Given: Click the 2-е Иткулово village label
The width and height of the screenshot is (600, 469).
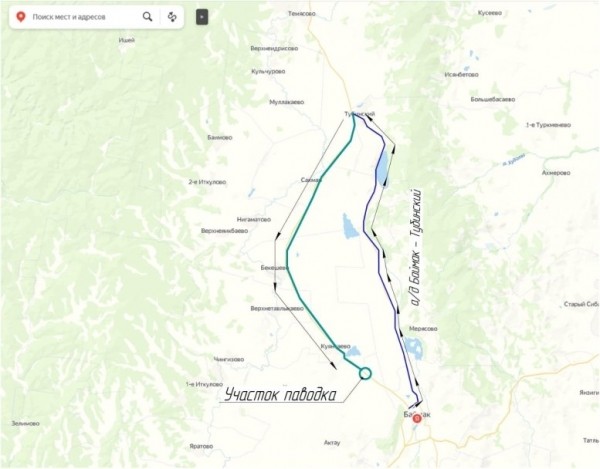Looking at the screenshot, I should click(x=207, y=182).
